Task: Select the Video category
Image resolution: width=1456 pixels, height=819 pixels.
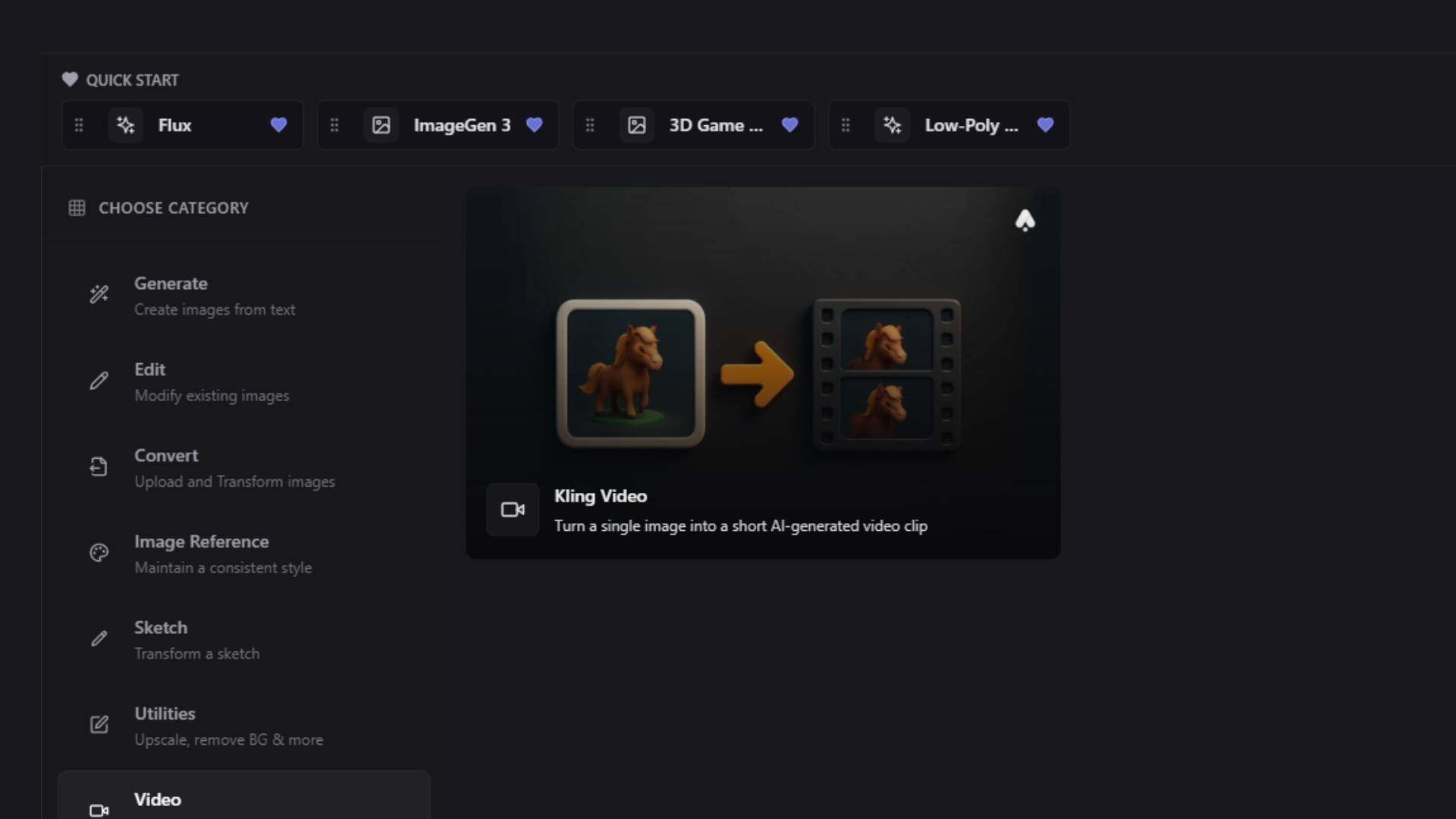Action: tap(243, 795)
